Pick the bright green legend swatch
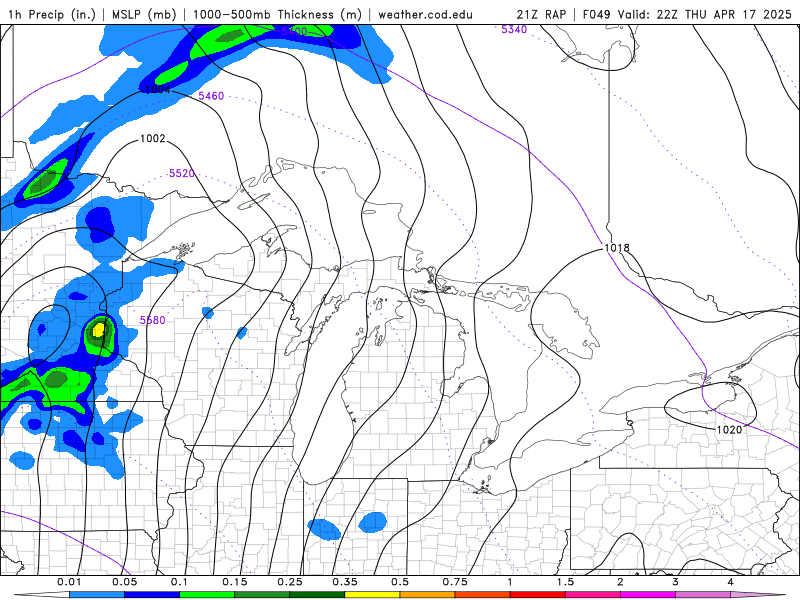This screenshot has width=800, height=600. 207,595
